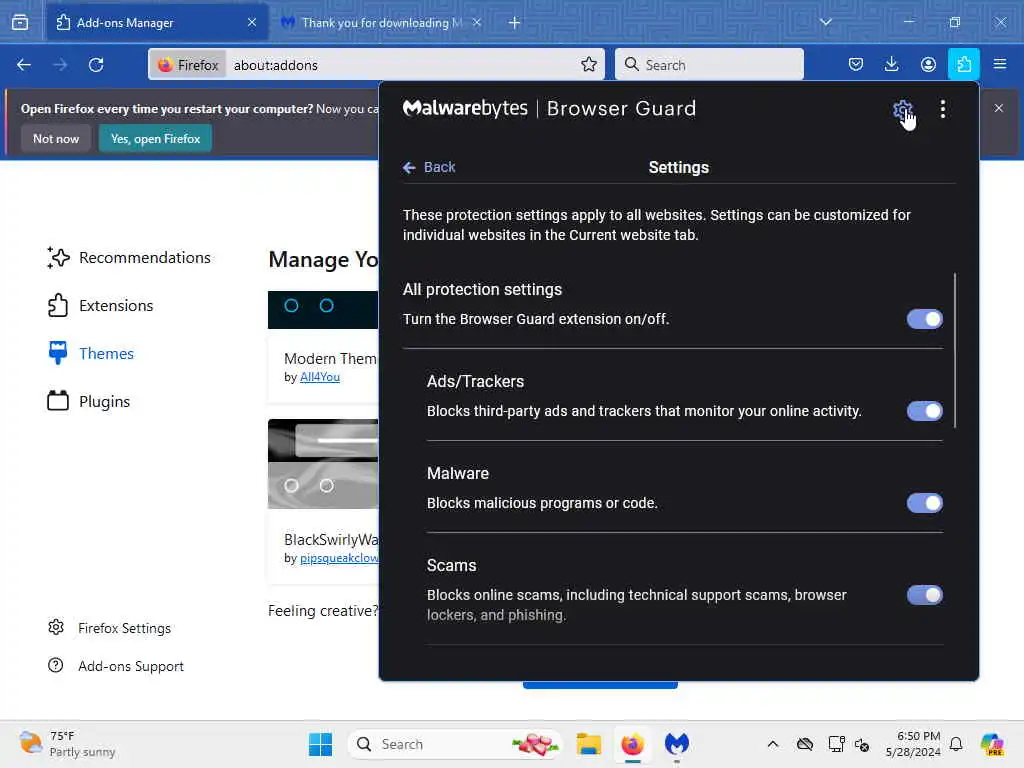Viewport: 1024px width, 768px height.
Task: Open Recommendations in add-ons sidebar
Action: tap(129, 257)
